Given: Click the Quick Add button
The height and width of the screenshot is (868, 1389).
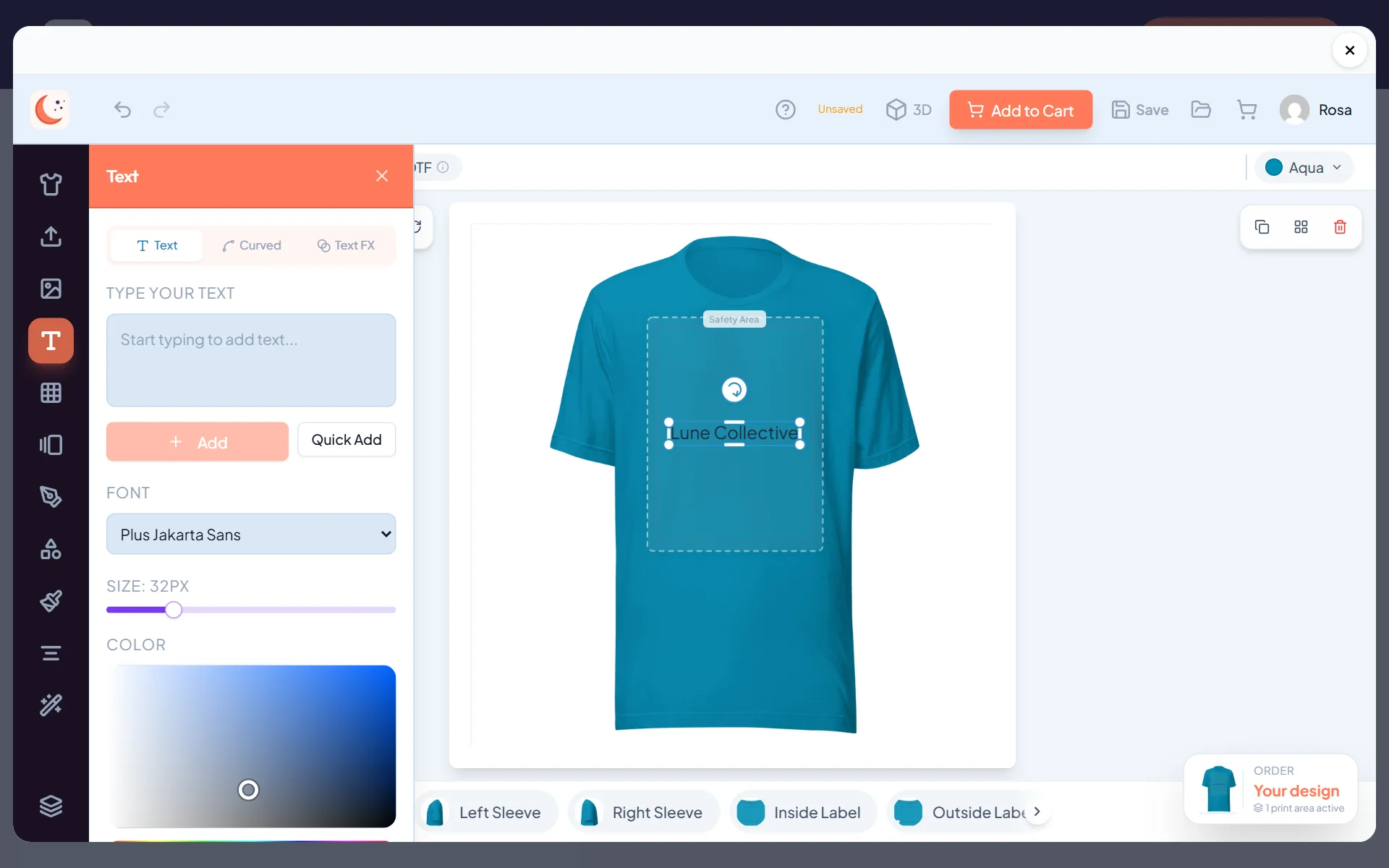Looking at the screenshot, I should [347, 440].
